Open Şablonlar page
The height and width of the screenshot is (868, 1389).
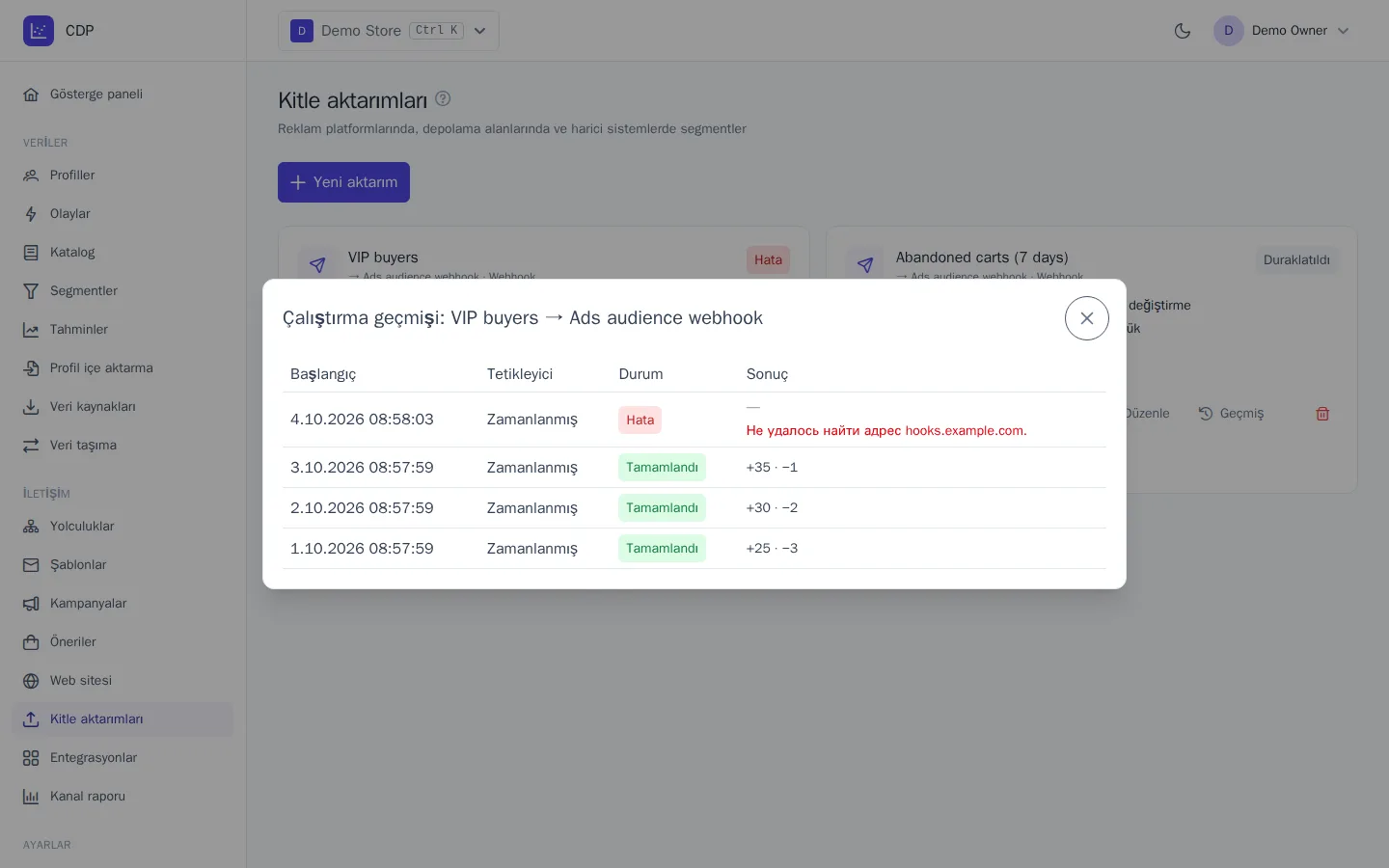123,565
